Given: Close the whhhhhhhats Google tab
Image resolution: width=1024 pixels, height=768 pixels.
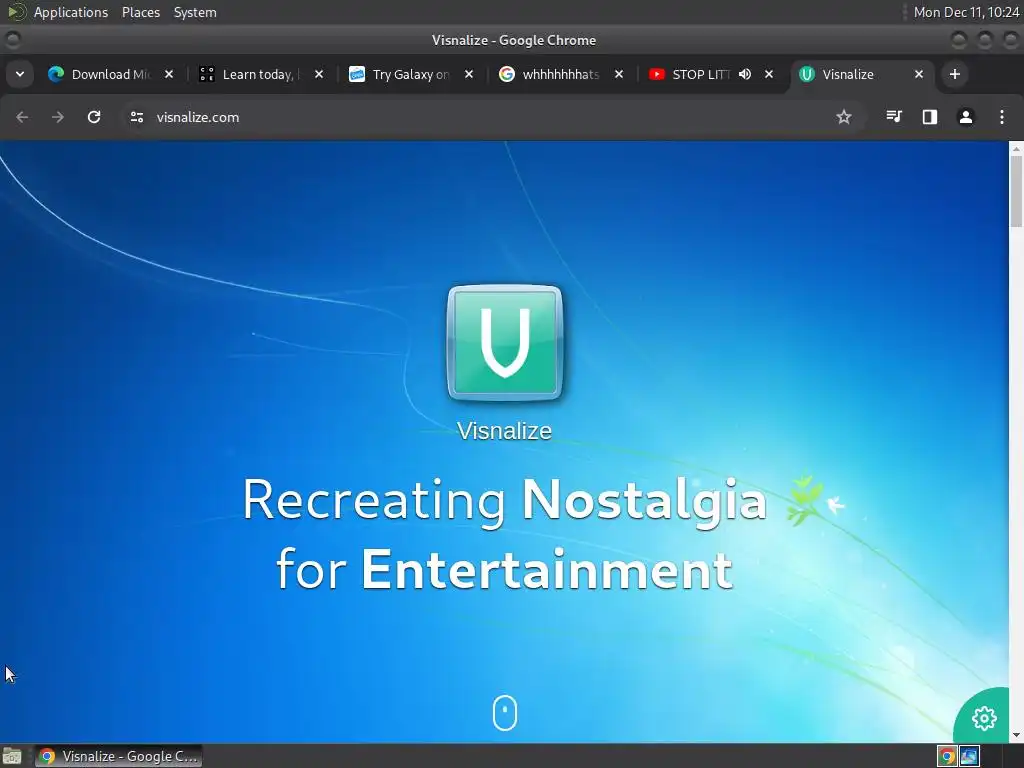Looking at the screenshot, I should coord(619,74).
